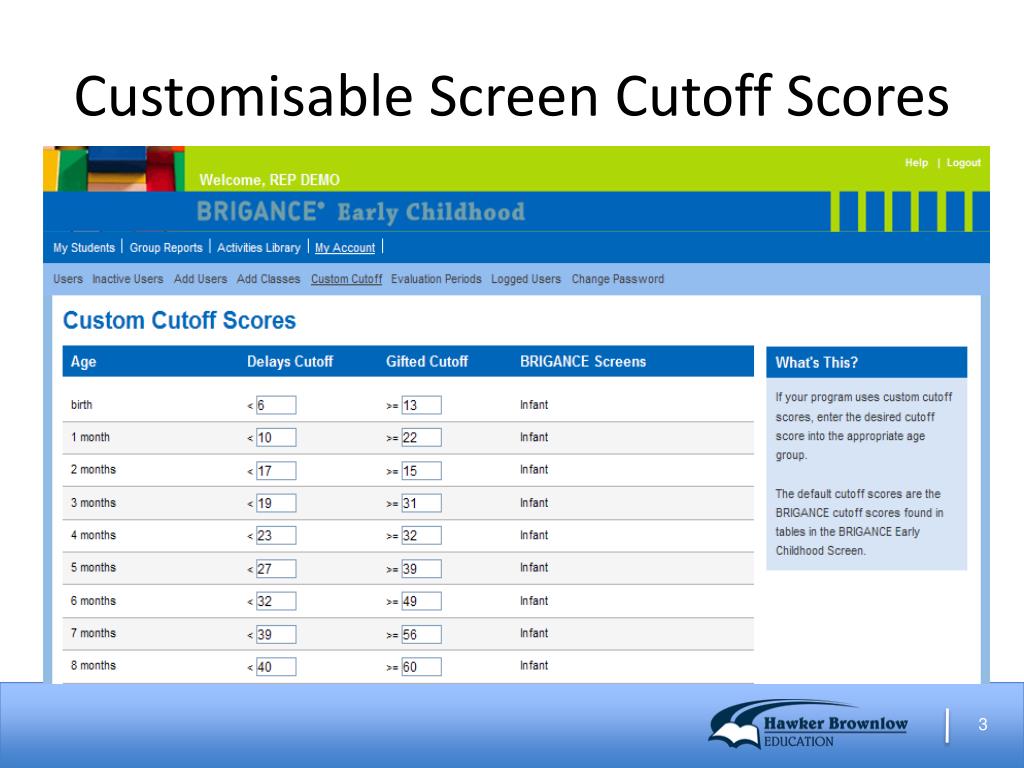
Task: Click the '4 months' age label
Action: (93, 535)
